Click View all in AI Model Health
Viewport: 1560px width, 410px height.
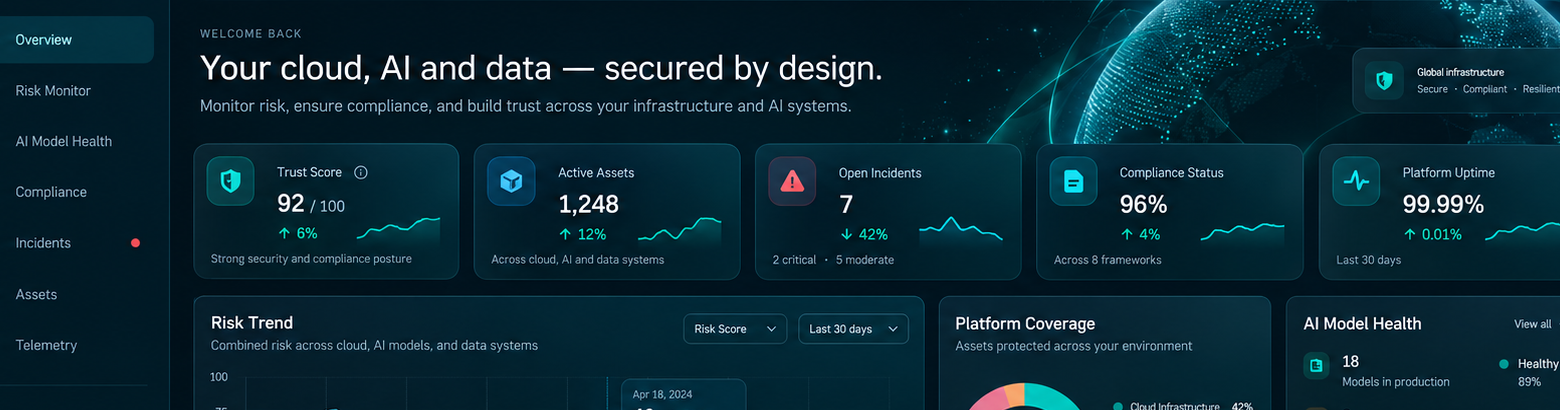pos(1533,324)
